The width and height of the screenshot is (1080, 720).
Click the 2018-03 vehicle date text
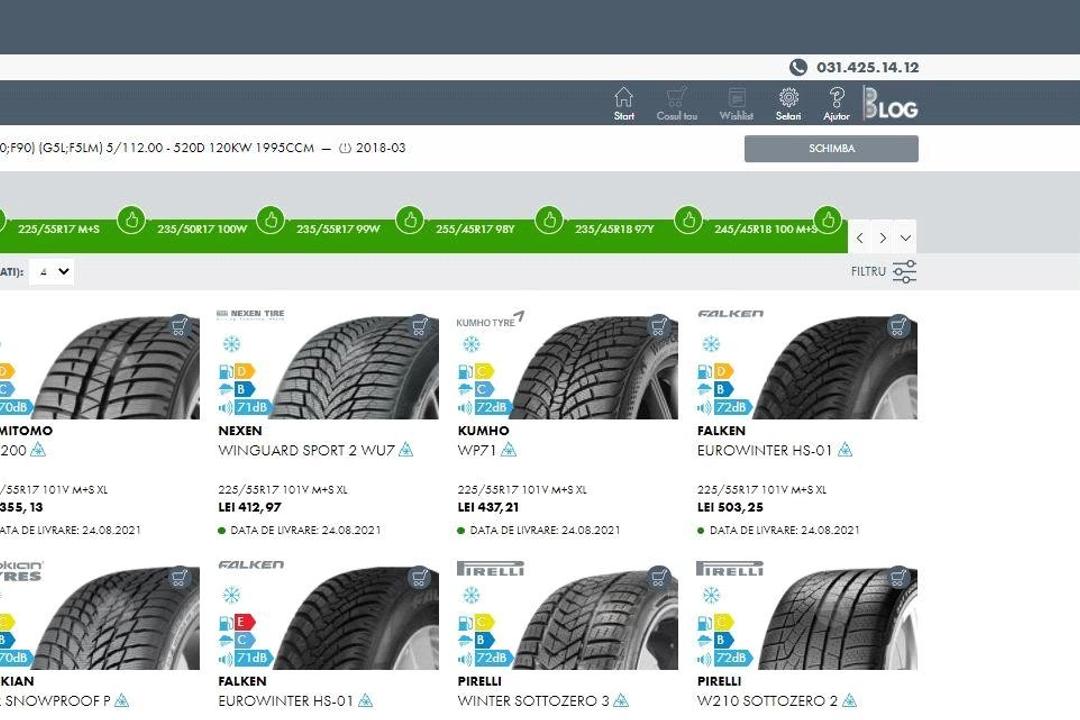[x=380, y=147]
